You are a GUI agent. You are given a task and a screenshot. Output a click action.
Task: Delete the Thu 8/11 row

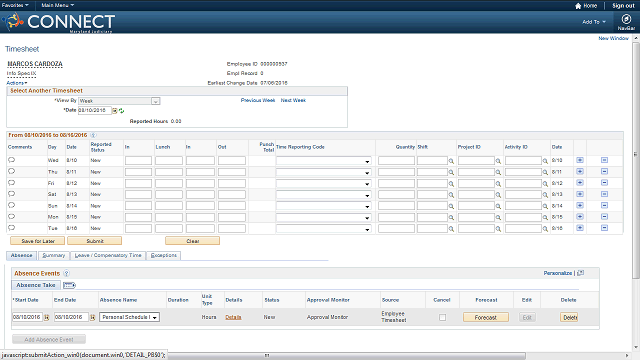[604, 171]
